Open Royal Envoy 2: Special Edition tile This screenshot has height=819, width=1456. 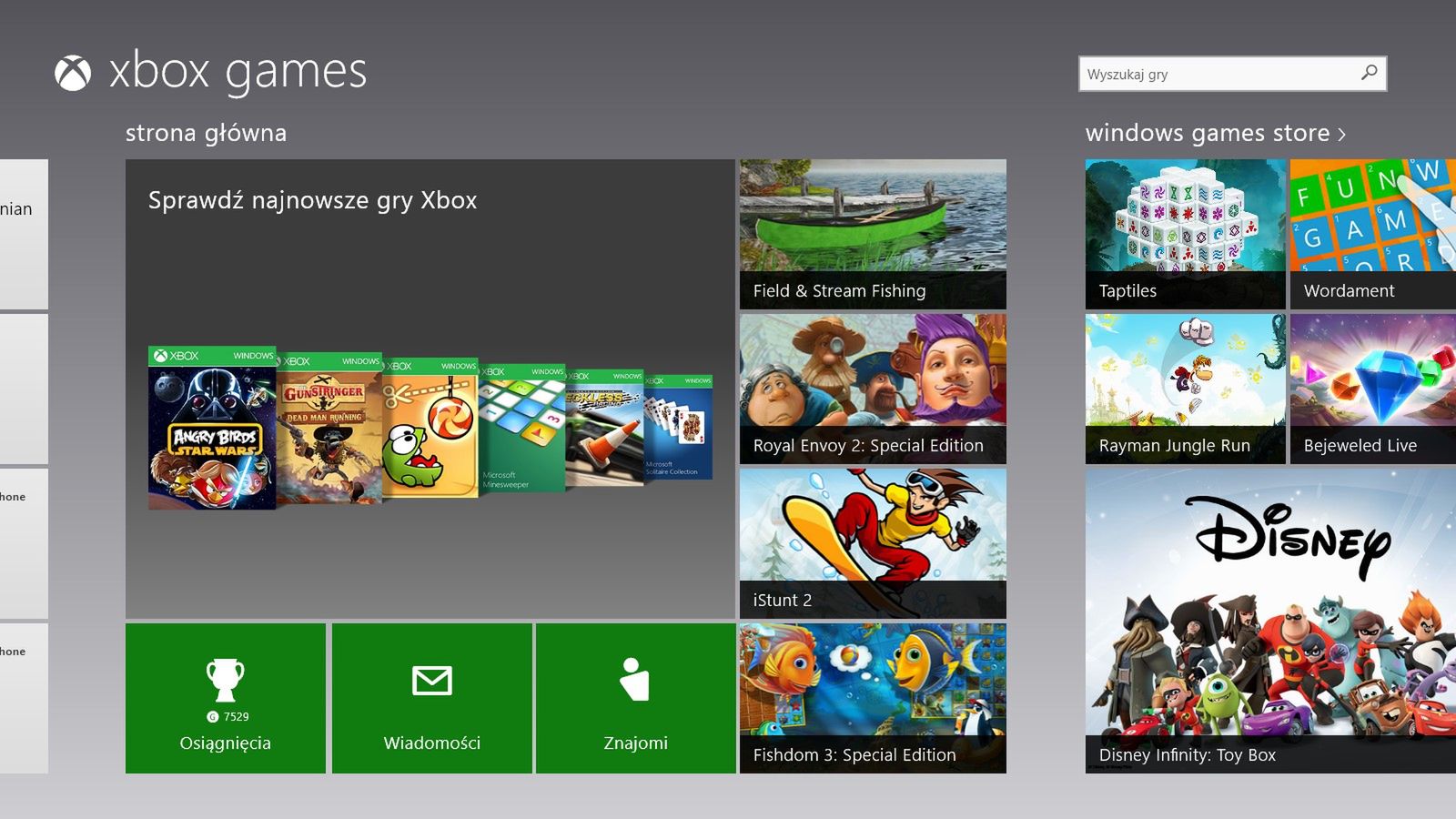pos(873,389)
